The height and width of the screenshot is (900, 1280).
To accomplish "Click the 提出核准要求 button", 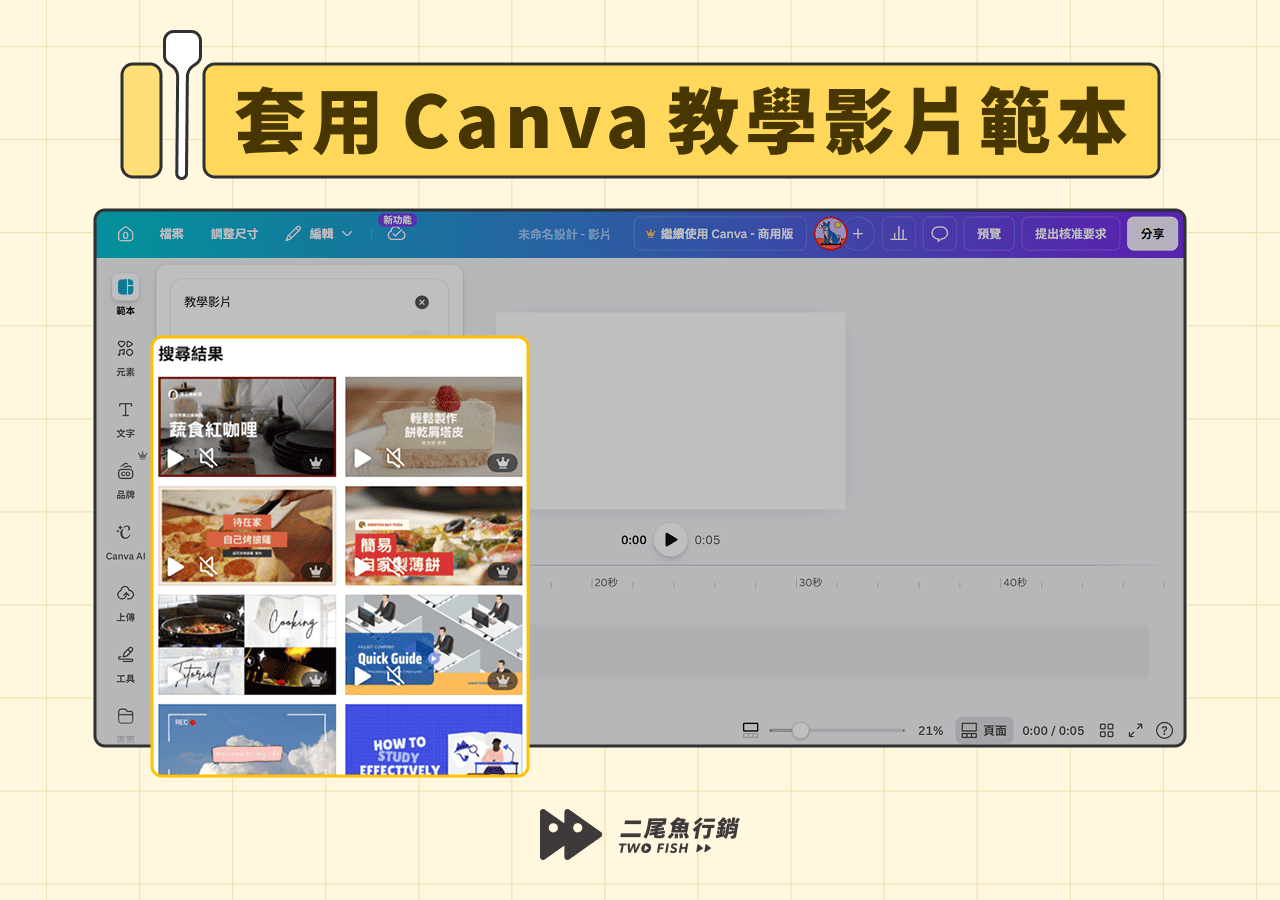I will [x=1071, y=234].
